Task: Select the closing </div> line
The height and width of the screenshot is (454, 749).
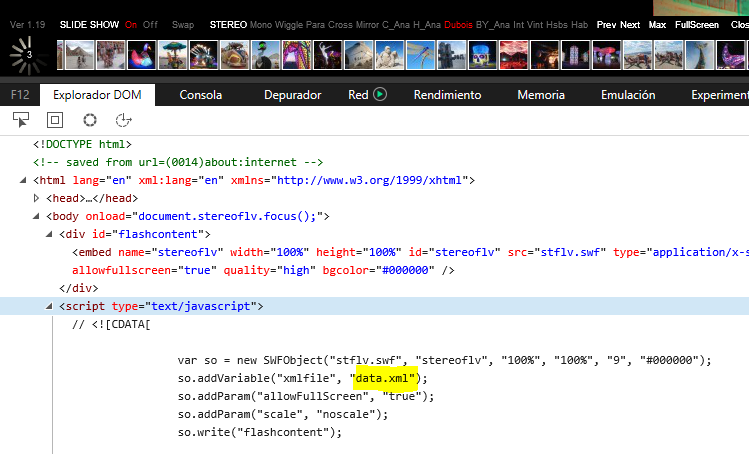Action: (79, 288)
